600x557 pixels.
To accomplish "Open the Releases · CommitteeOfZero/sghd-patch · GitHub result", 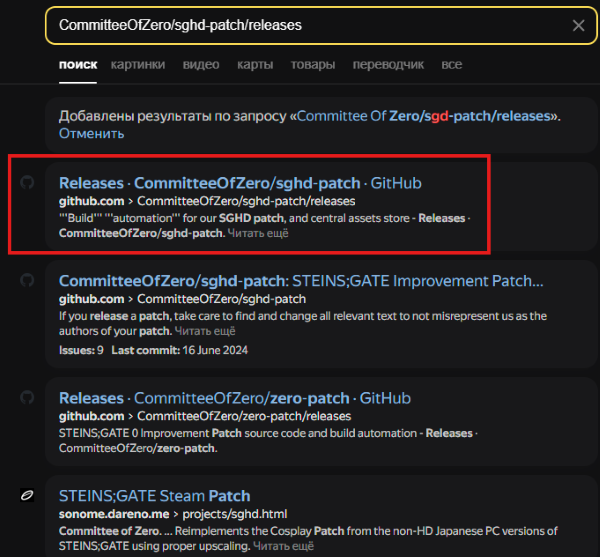I will (240, 183).
